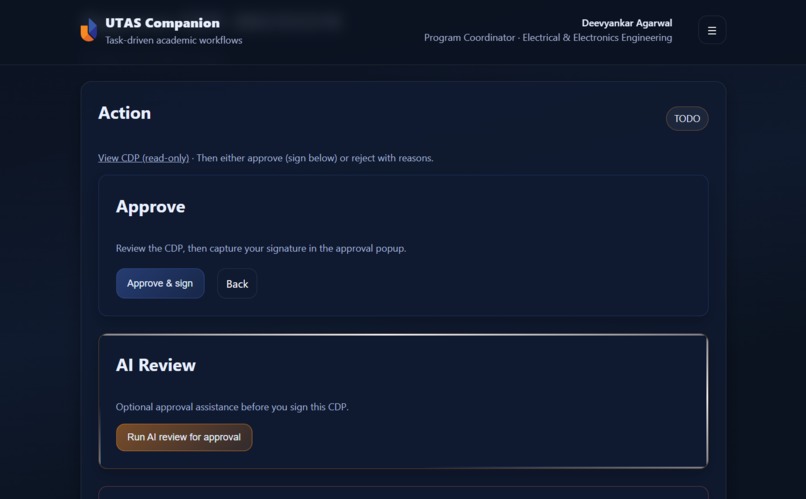The height and width of the screenshot is (499, 806).
Task: Open the hamburger menu icon
Action: click(711, 30)
